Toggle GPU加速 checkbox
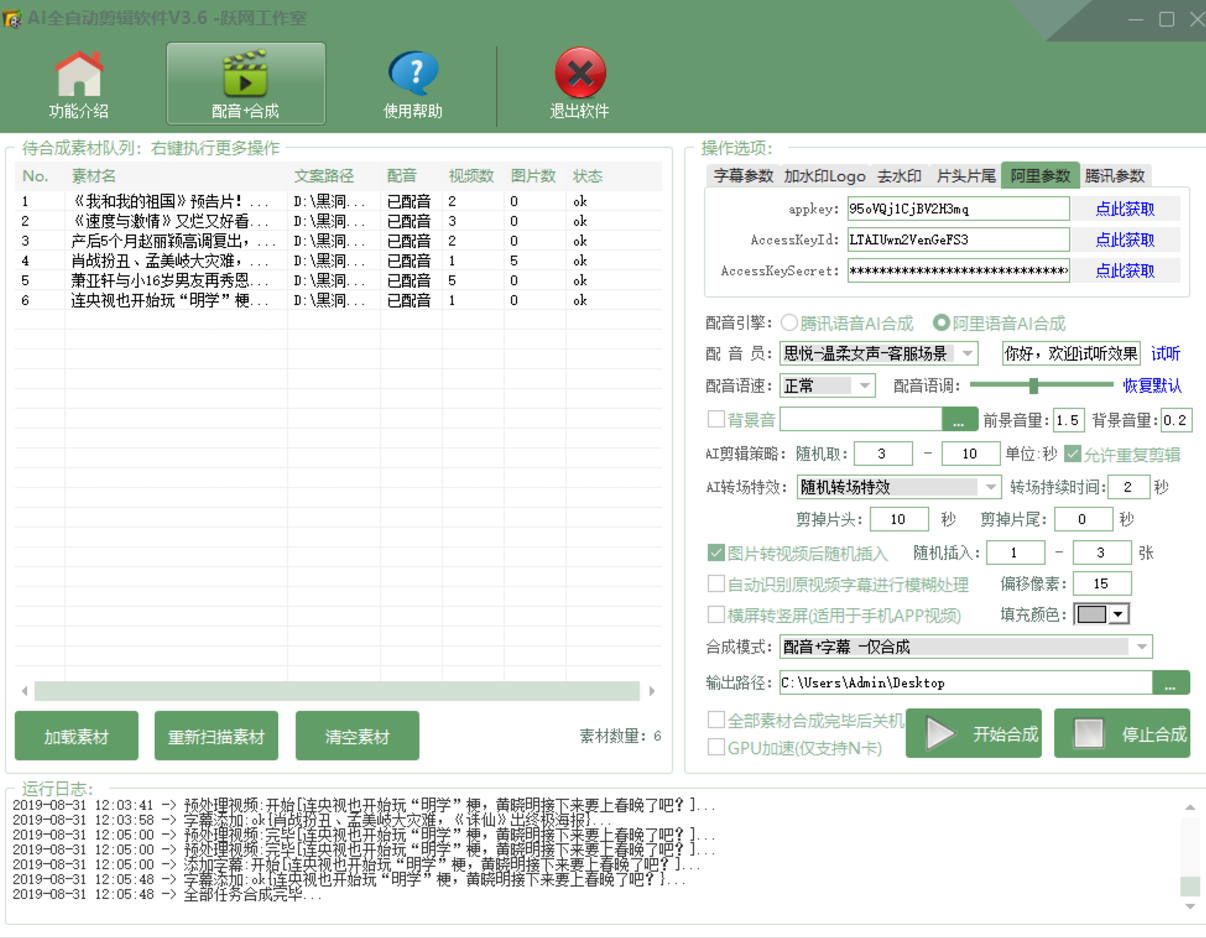Viewport: 1206px width, 938px height. point(716,747)
